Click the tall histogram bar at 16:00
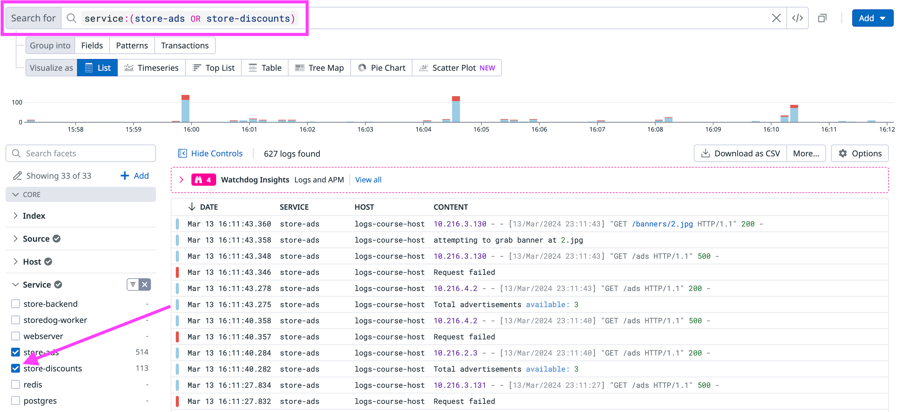Screen dimensions: 900x412 coord(185,108)
